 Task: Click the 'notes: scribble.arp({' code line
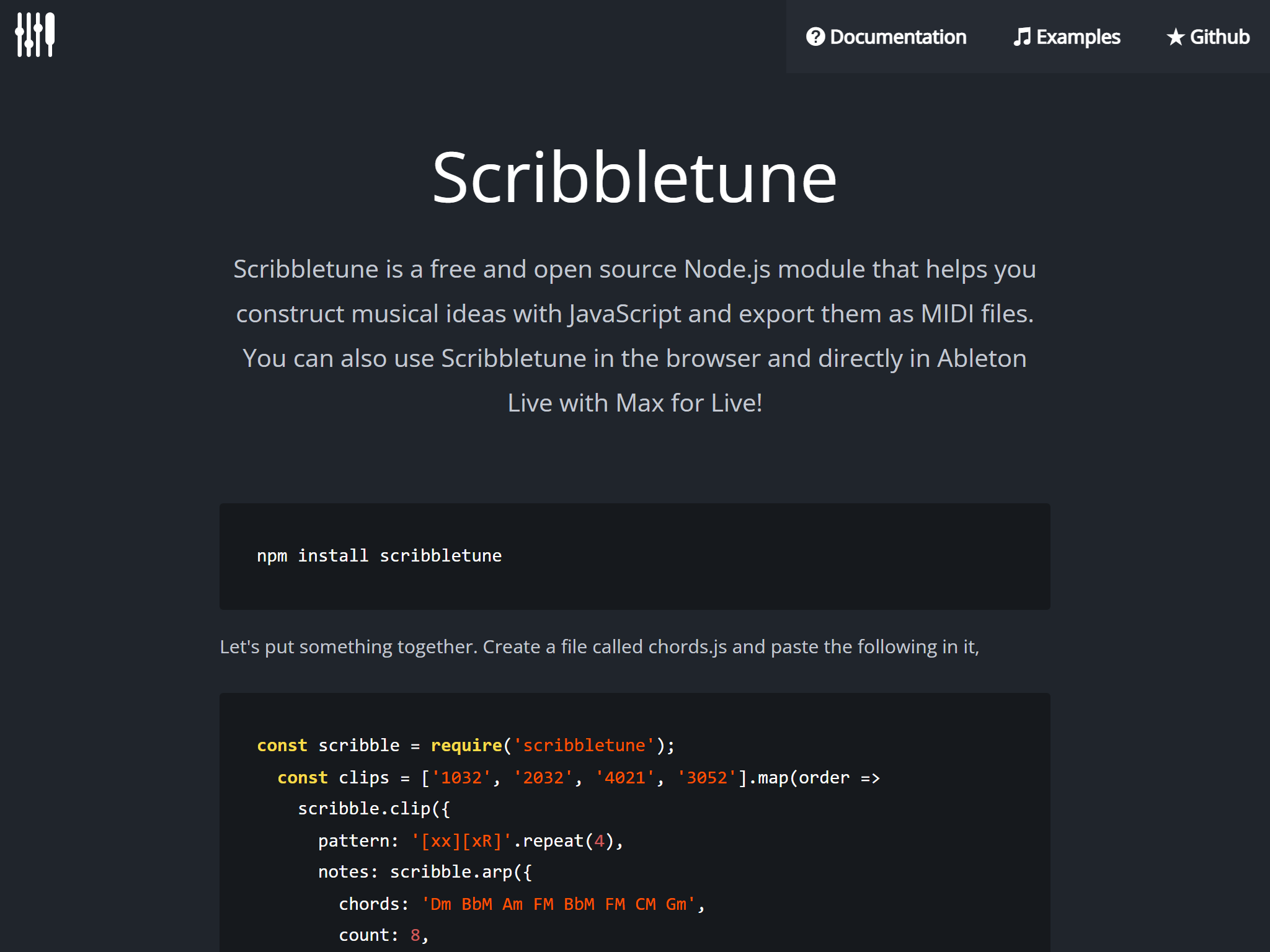pos(425,872)
